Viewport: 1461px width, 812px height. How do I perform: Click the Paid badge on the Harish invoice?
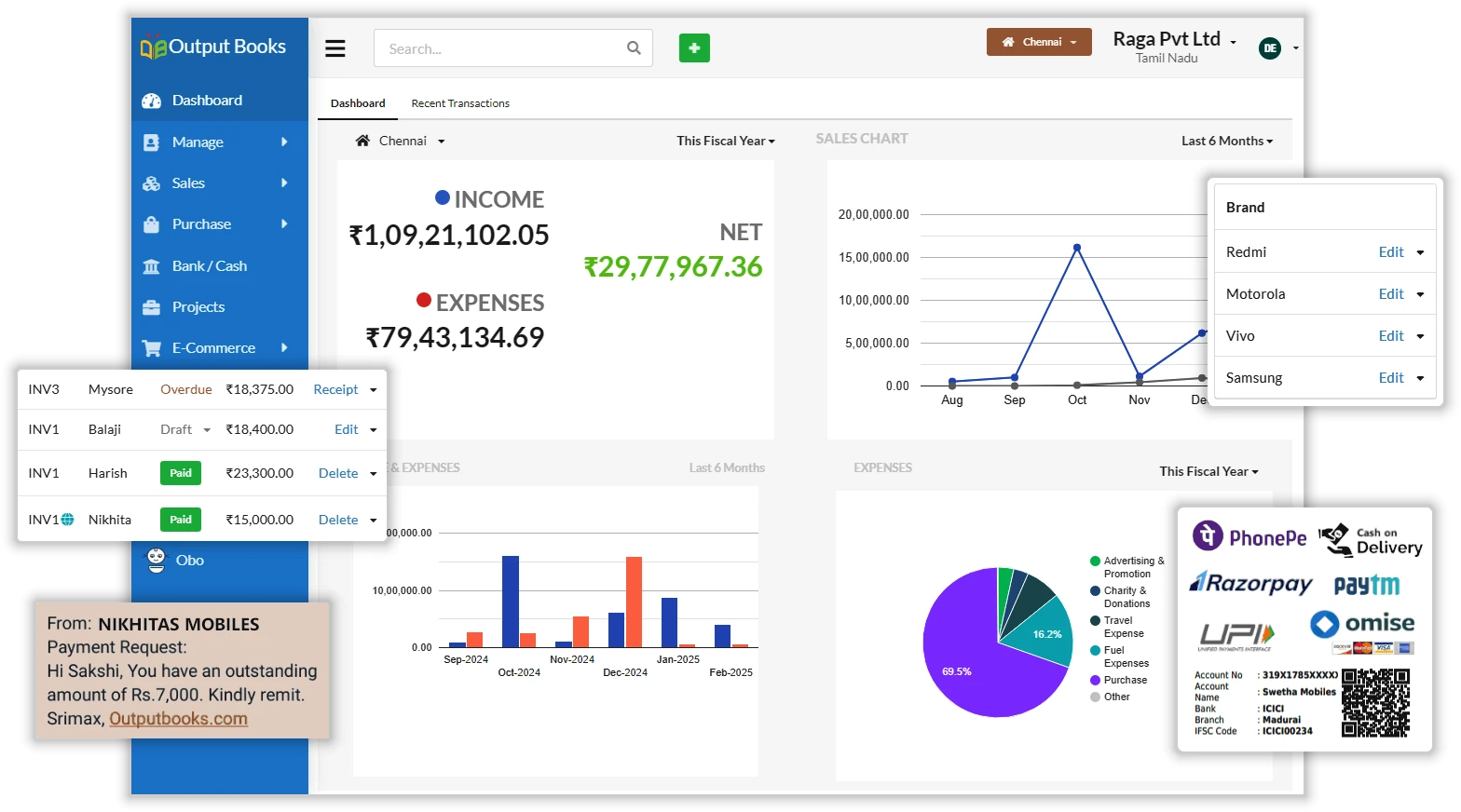(x=181, y=473)
